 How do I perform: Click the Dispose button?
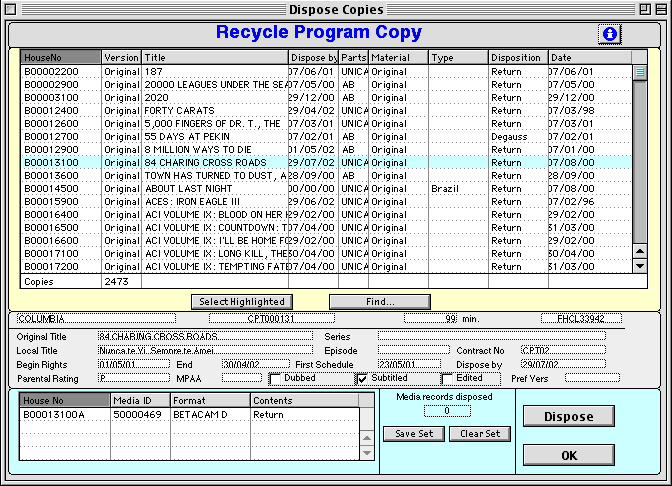point(569,416)
